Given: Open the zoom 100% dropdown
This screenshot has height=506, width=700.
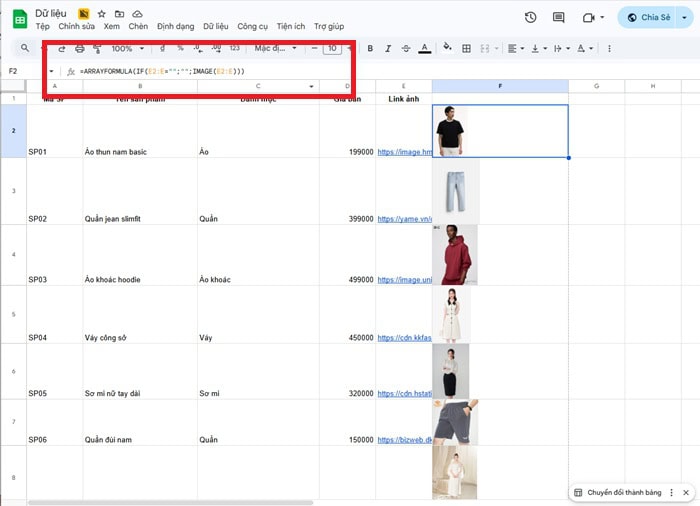Looking at the screenshot, I should (x=127, y=48).
